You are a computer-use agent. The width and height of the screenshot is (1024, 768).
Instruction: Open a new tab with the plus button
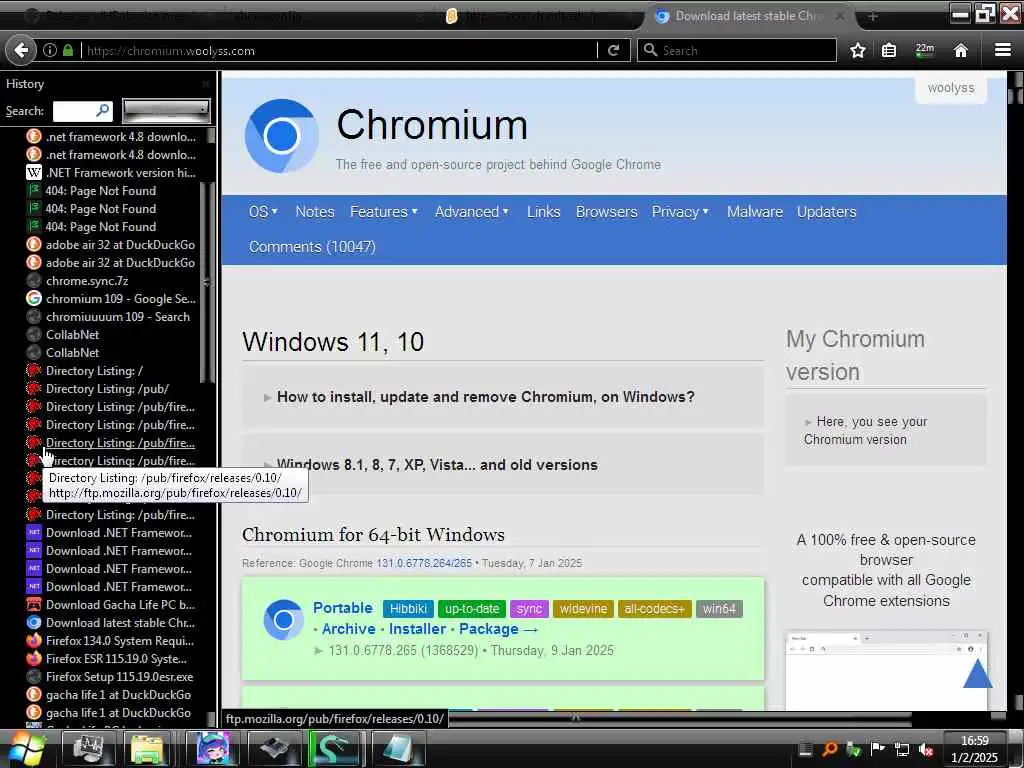tap(872, 16)
